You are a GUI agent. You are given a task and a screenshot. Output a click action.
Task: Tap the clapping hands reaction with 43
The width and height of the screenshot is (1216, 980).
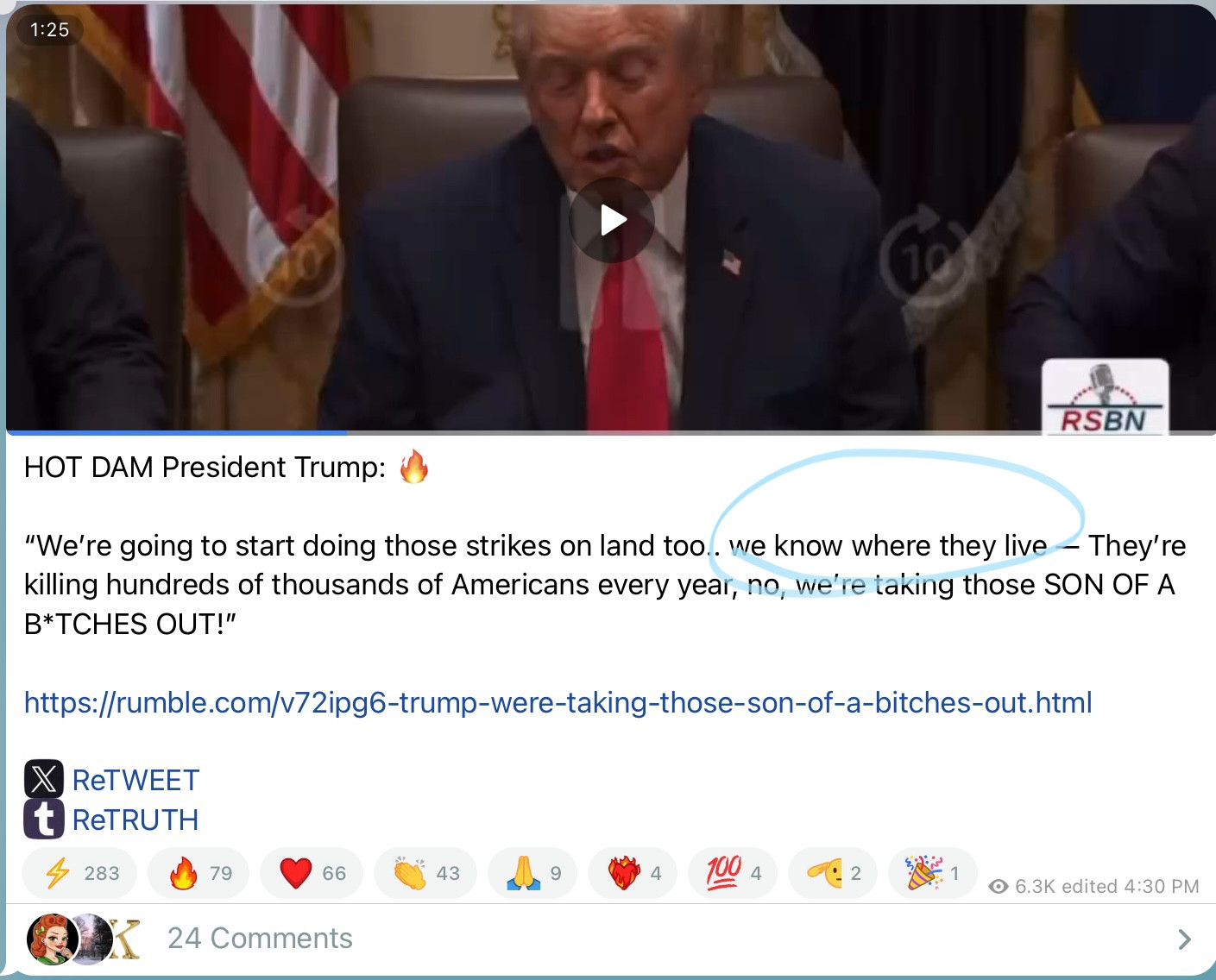click(x=425, y=873)
